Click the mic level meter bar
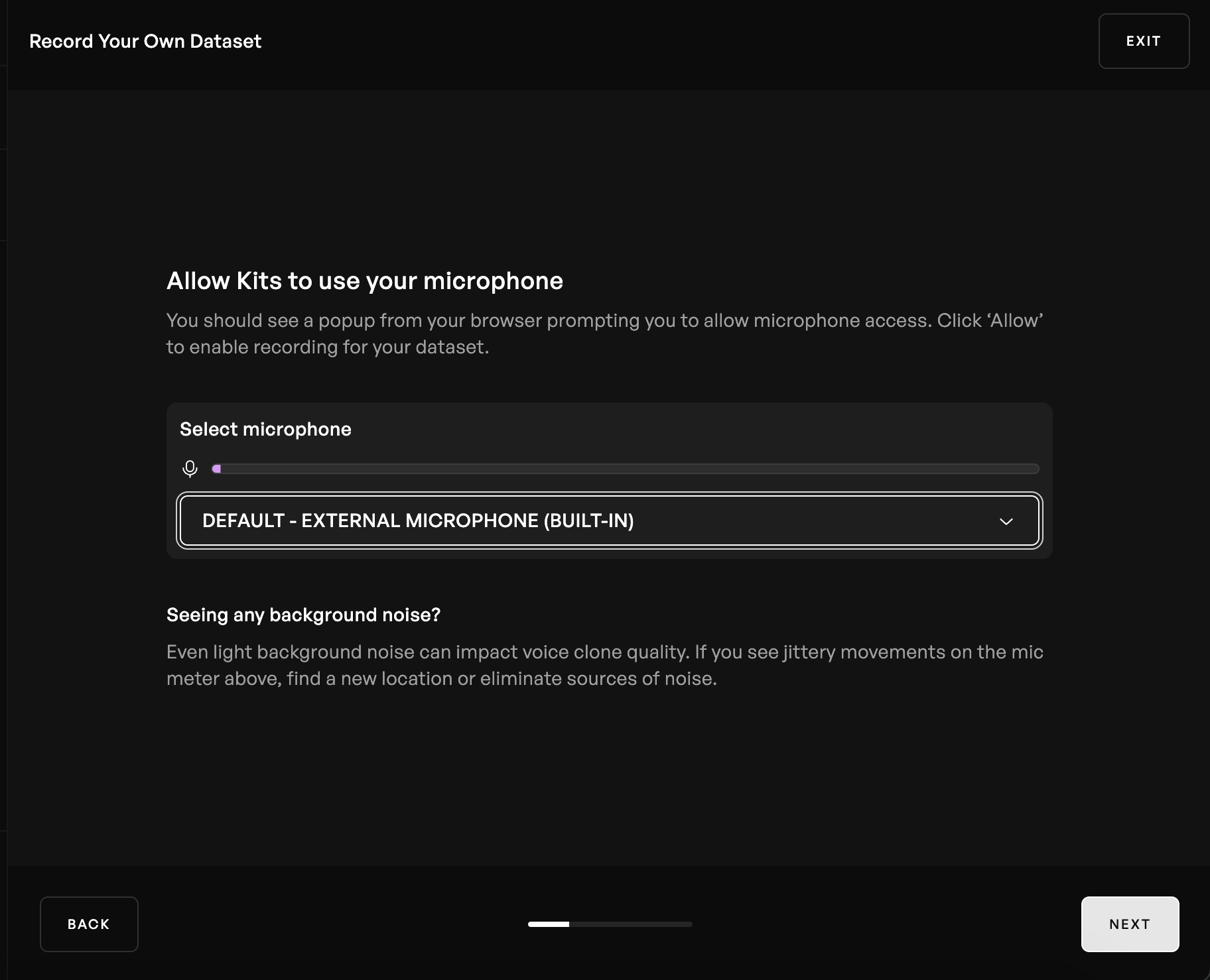Image resolution: width=1210 pixels, height=980 pixels. click(x=625, y=469)
